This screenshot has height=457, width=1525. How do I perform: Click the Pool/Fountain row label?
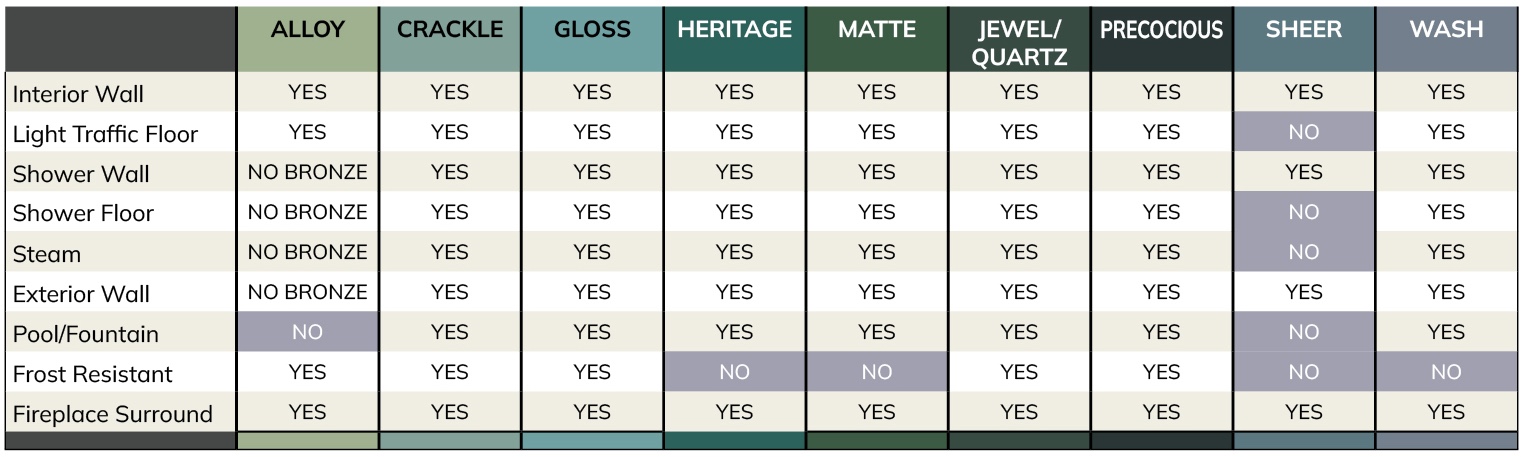[85, 334]
